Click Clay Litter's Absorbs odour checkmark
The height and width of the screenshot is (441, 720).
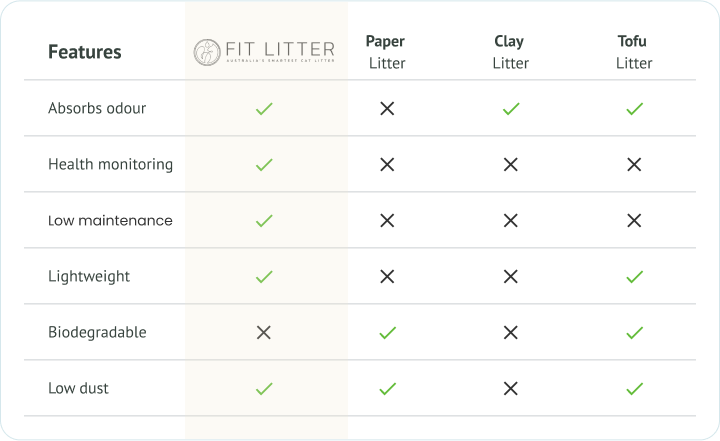(510, 108)
